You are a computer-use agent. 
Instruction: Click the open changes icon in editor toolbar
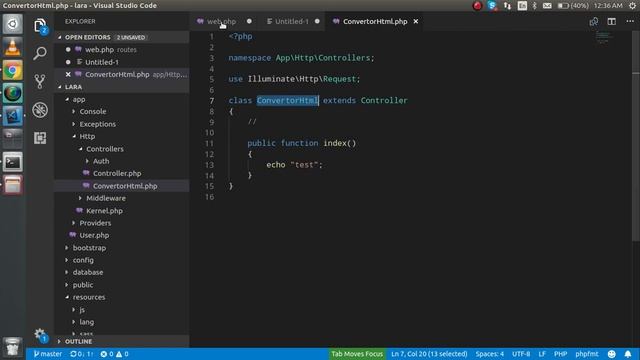pos(593,22)
